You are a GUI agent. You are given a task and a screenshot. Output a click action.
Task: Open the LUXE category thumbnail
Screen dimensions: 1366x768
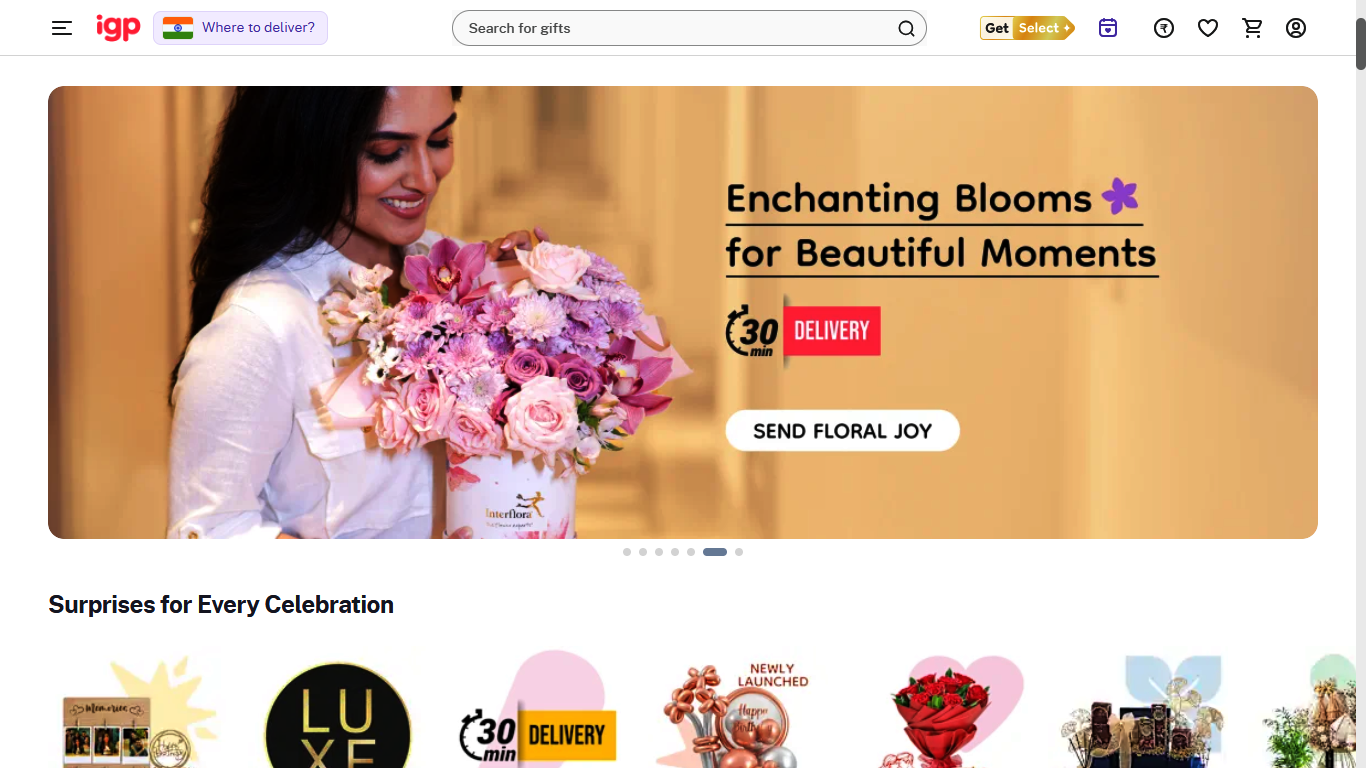click(338, 714)
